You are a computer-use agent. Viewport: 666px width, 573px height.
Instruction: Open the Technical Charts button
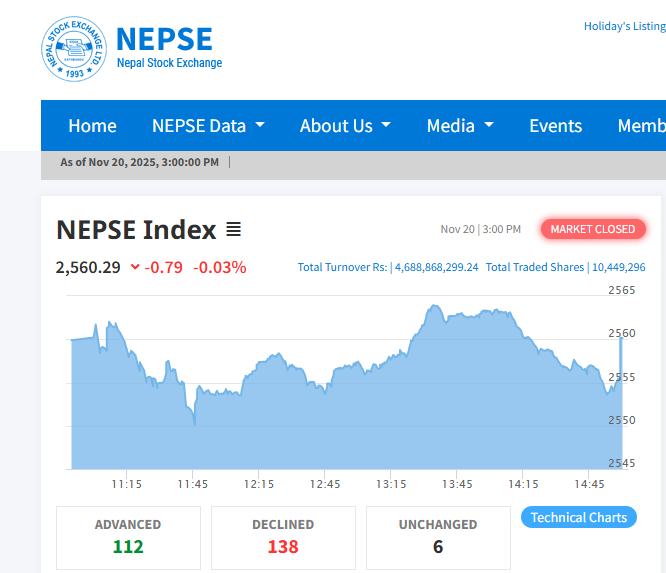click(578, 517)
